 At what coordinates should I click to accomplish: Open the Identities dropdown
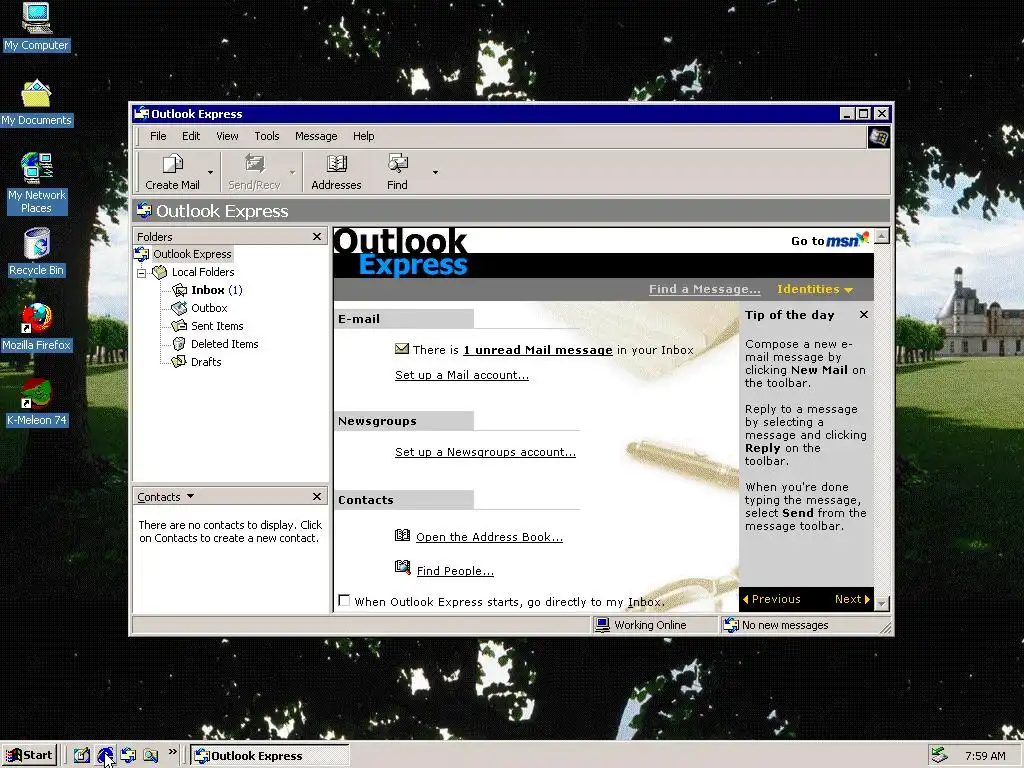(814, 289)
